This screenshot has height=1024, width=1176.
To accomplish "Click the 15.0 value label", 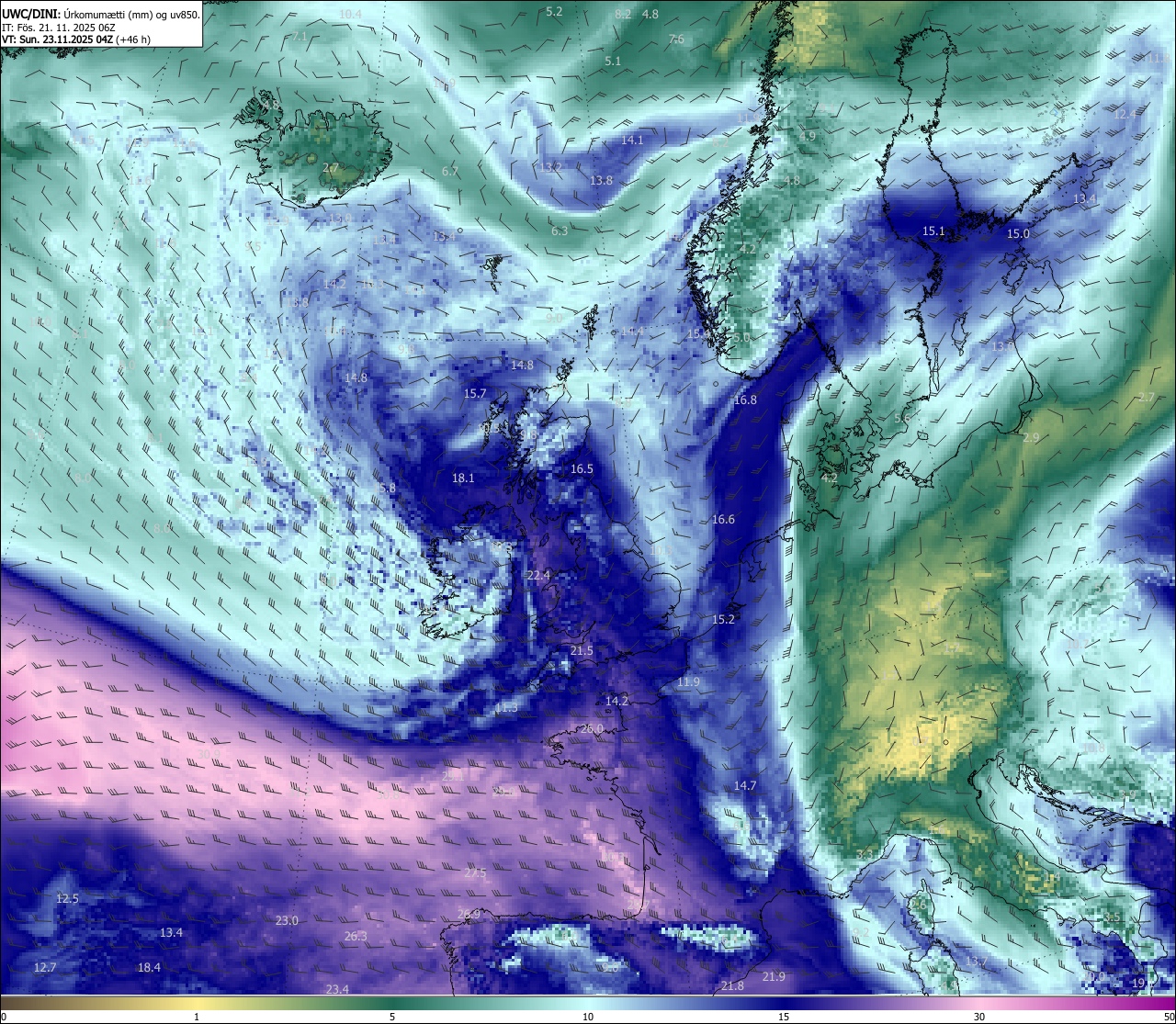I will click(1018, 233).
